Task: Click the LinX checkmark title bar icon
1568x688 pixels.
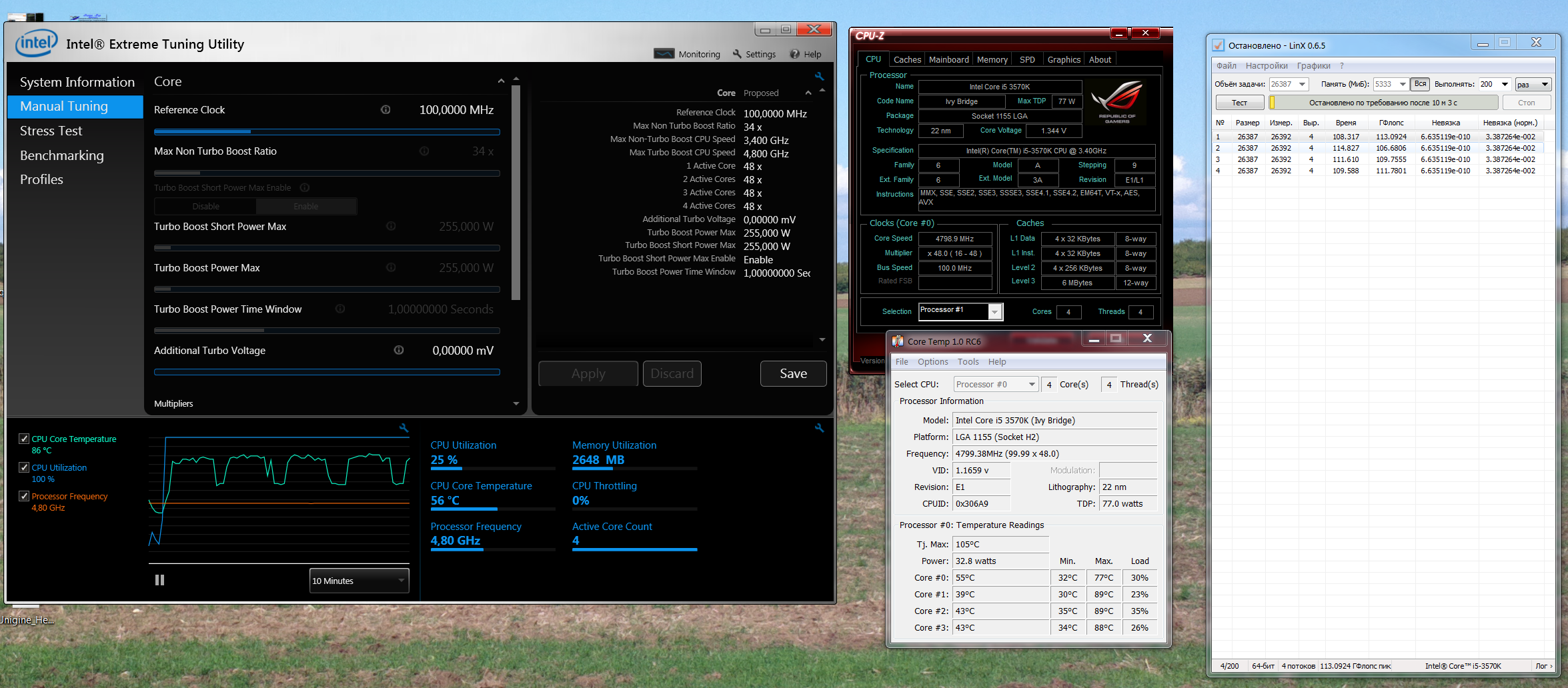Action: click(x=1218, y=45)
